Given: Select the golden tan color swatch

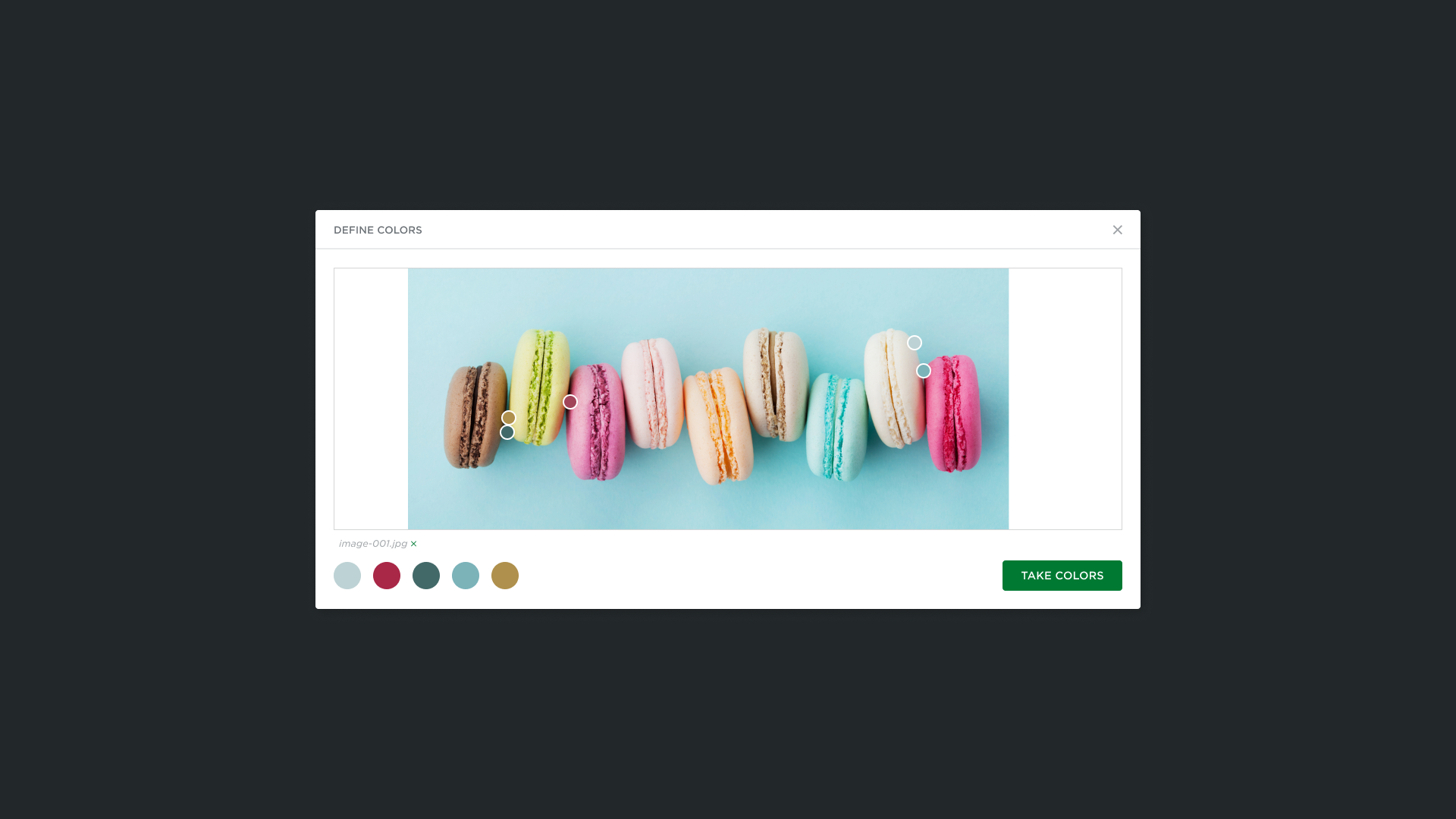Looking at the screenshot, I should (x=505, y=576).
